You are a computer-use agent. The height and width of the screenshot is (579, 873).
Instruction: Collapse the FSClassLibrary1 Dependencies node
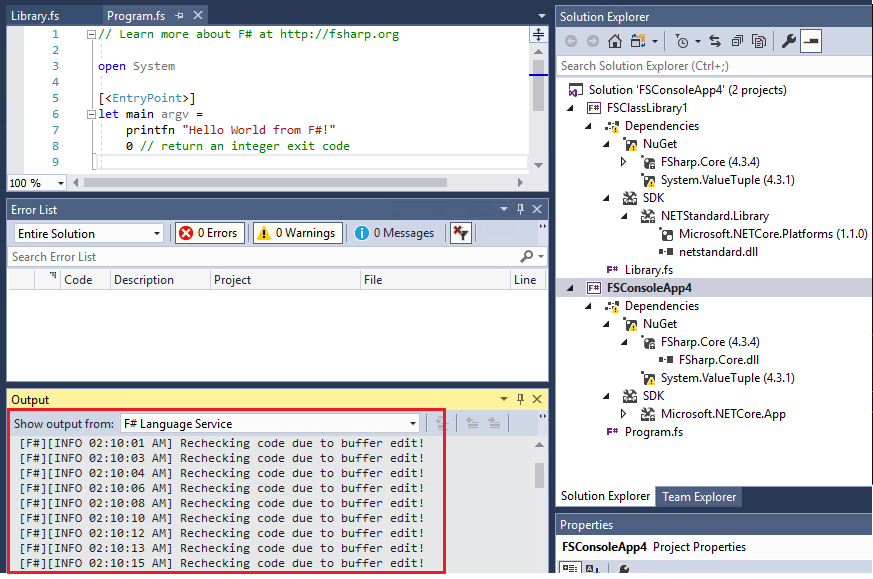click(x=588, y=125)
